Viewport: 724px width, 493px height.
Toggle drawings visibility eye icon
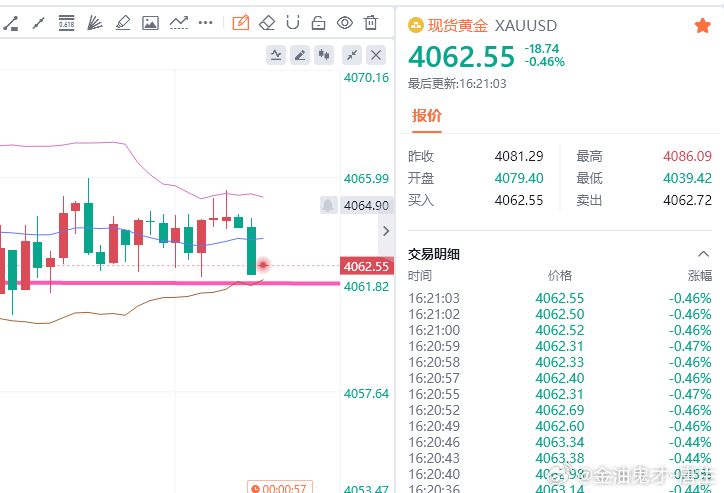pos(344,23)
